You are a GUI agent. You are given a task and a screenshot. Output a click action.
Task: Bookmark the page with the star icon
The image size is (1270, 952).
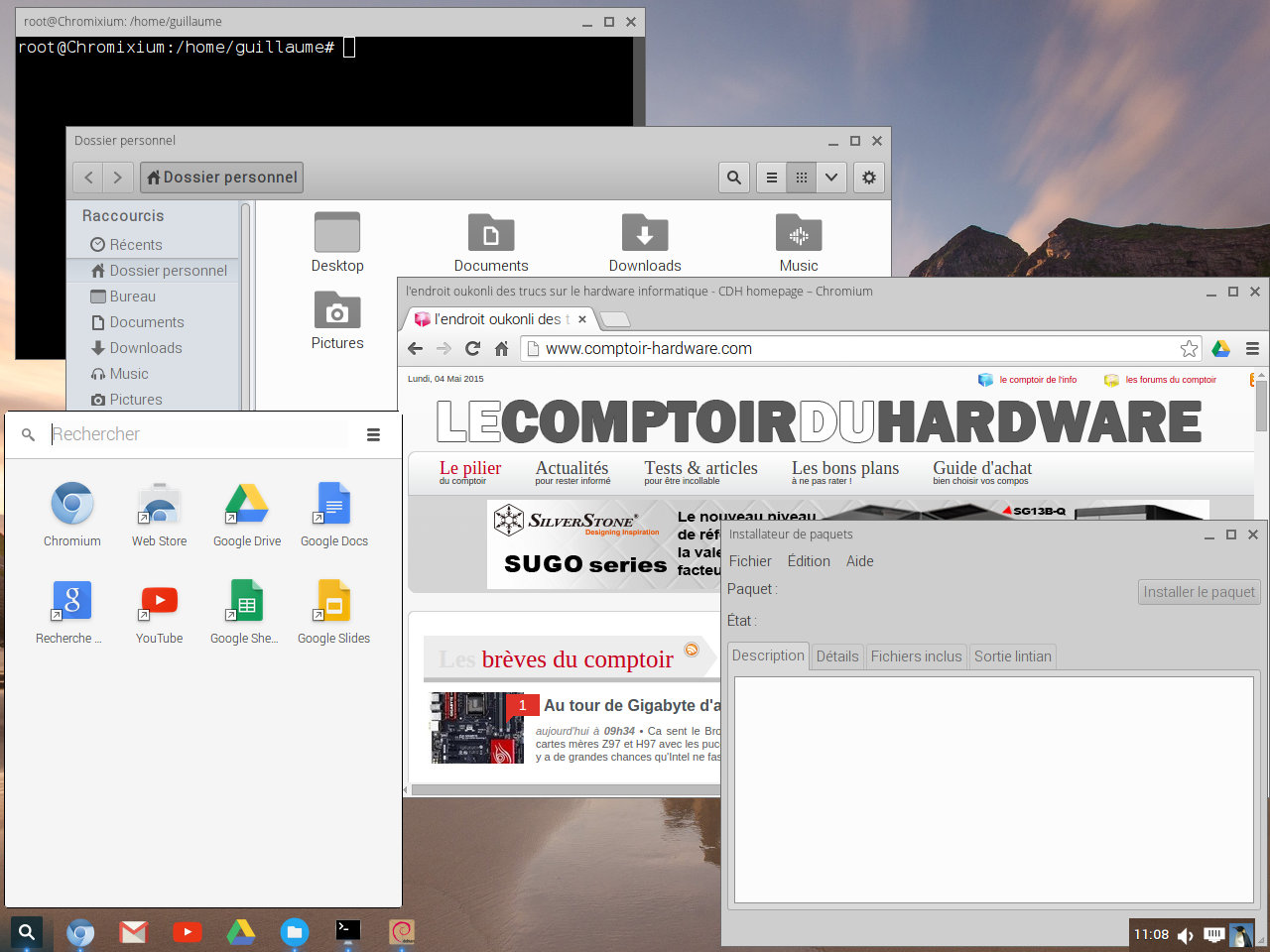(1189, 349)
